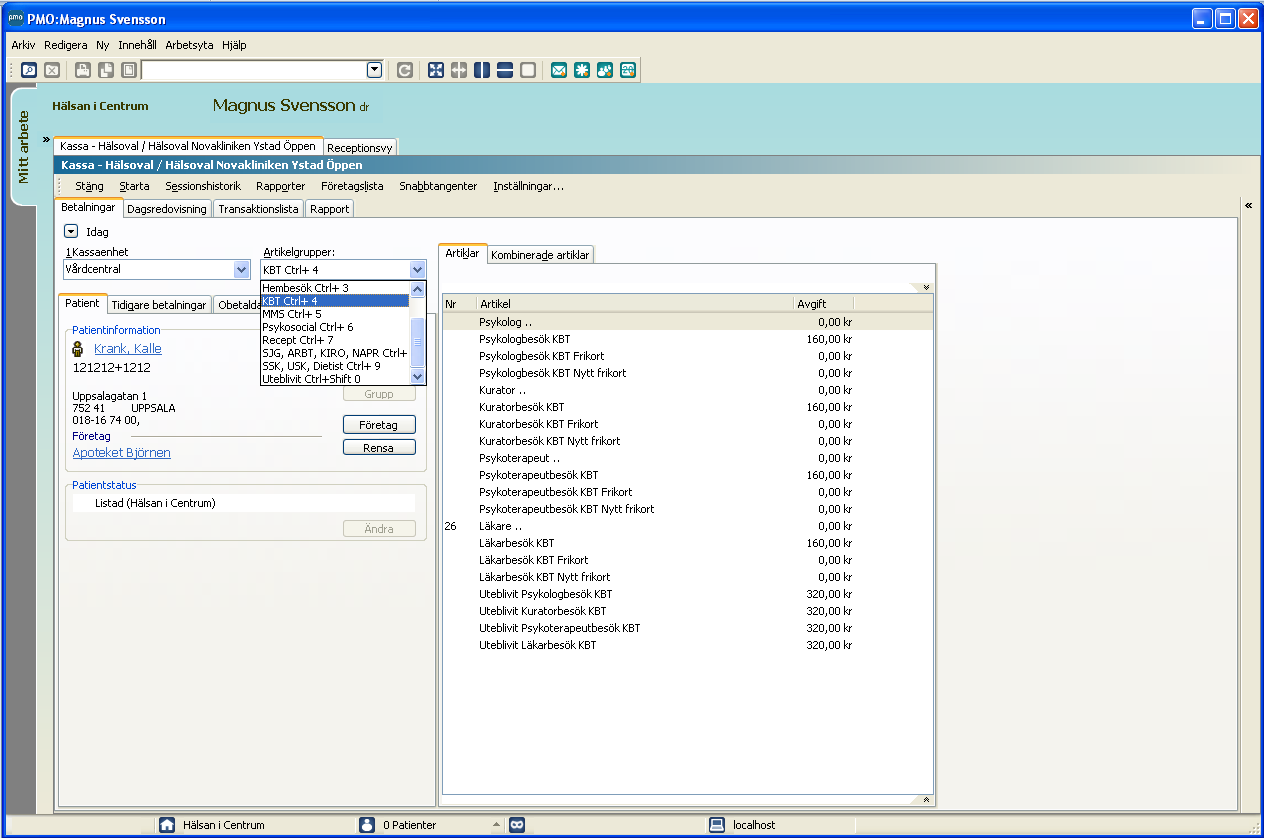Screen dimensions: 1264x838
Task: Click the horizontal split layout icon
Action: 505,70
